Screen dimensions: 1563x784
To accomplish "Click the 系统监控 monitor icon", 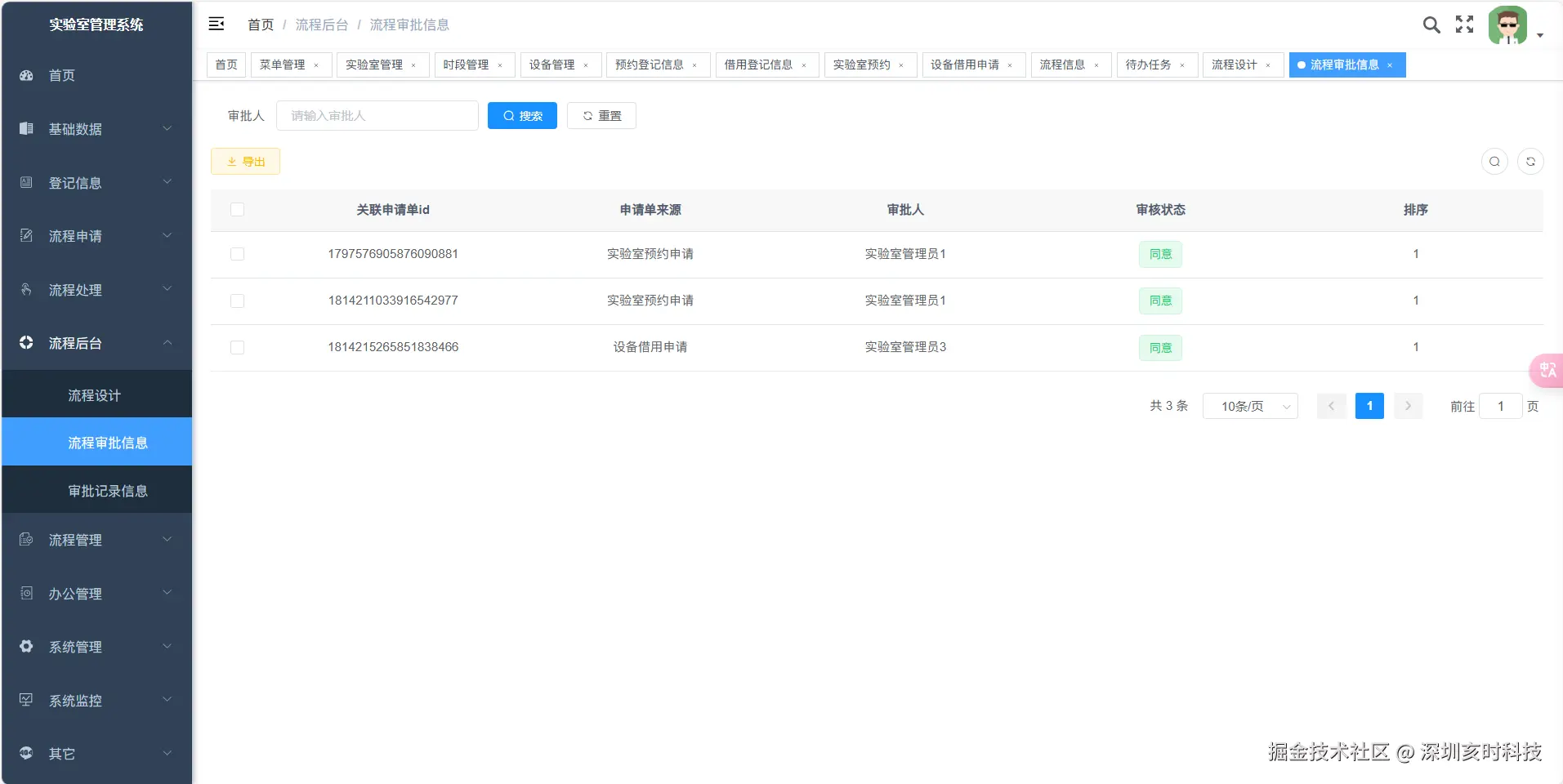I will point(26,701).
